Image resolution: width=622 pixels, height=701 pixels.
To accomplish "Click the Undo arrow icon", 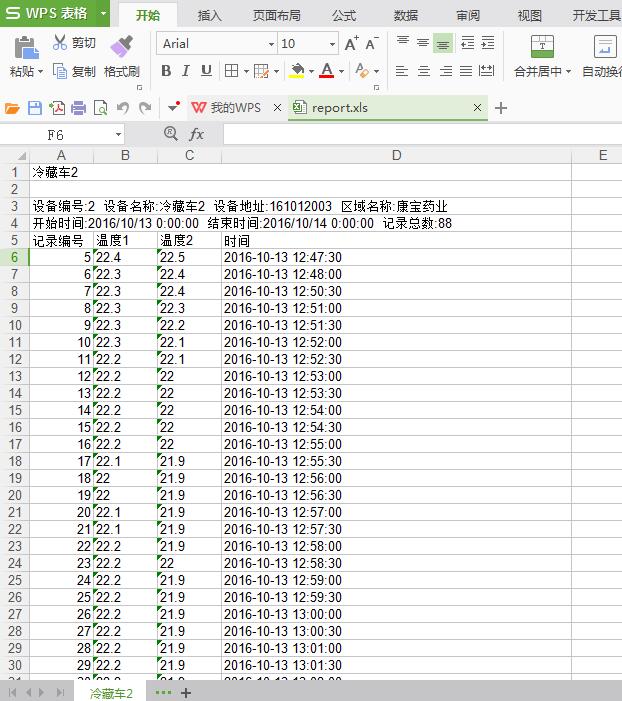I will 122,108.
